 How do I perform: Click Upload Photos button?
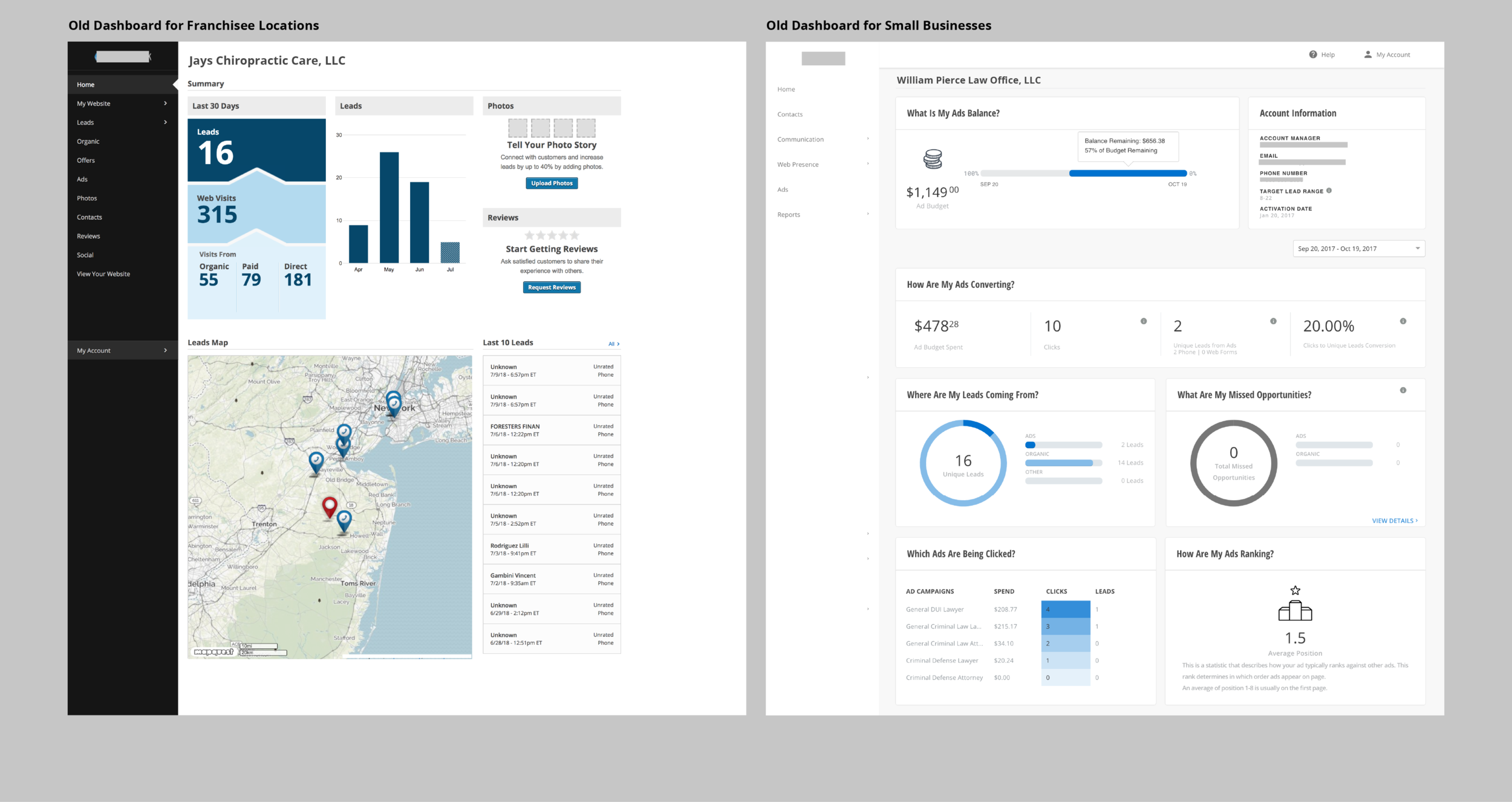coord(552,183)
